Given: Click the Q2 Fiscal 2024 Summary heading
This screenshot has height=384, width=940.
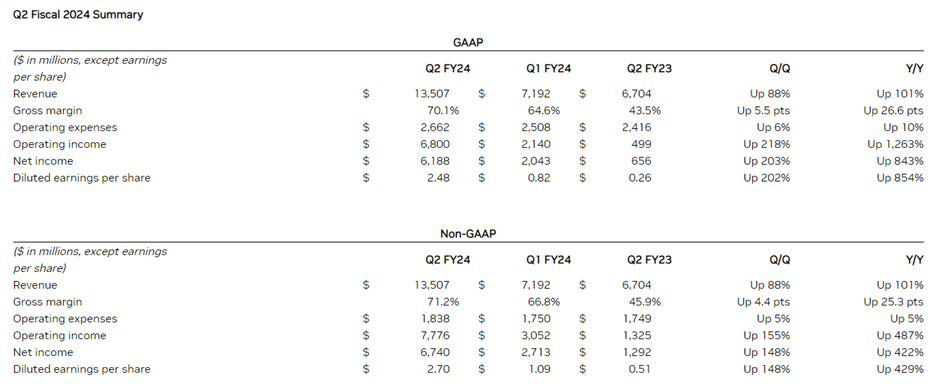Looking at the screenshot, I should point(78,14).
